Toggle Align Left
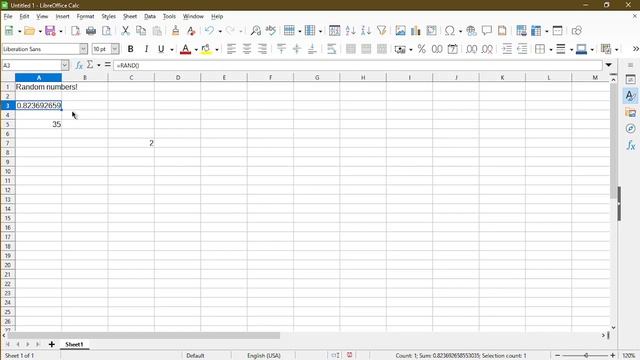The image size is (640, 360). [231, 49]
